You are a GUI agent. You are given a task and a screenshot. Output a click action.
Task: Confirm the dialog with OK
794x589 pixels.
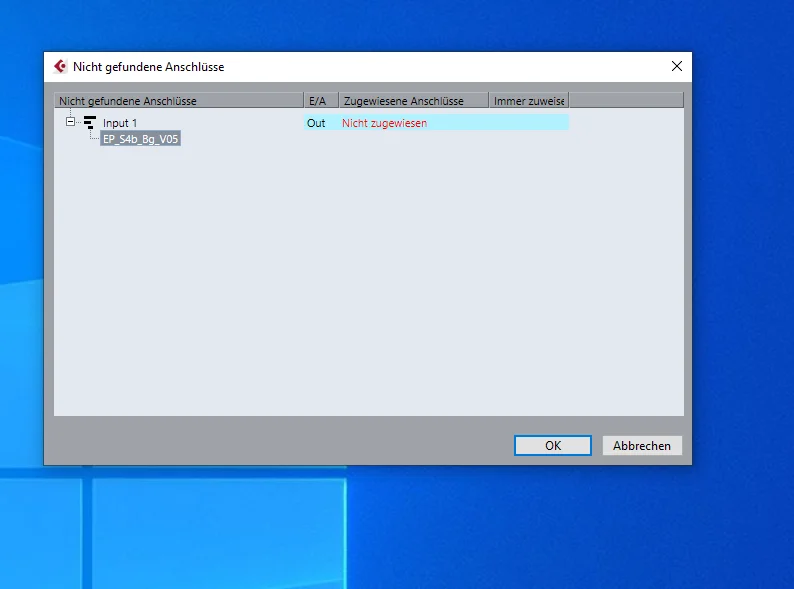click(552, 446)
